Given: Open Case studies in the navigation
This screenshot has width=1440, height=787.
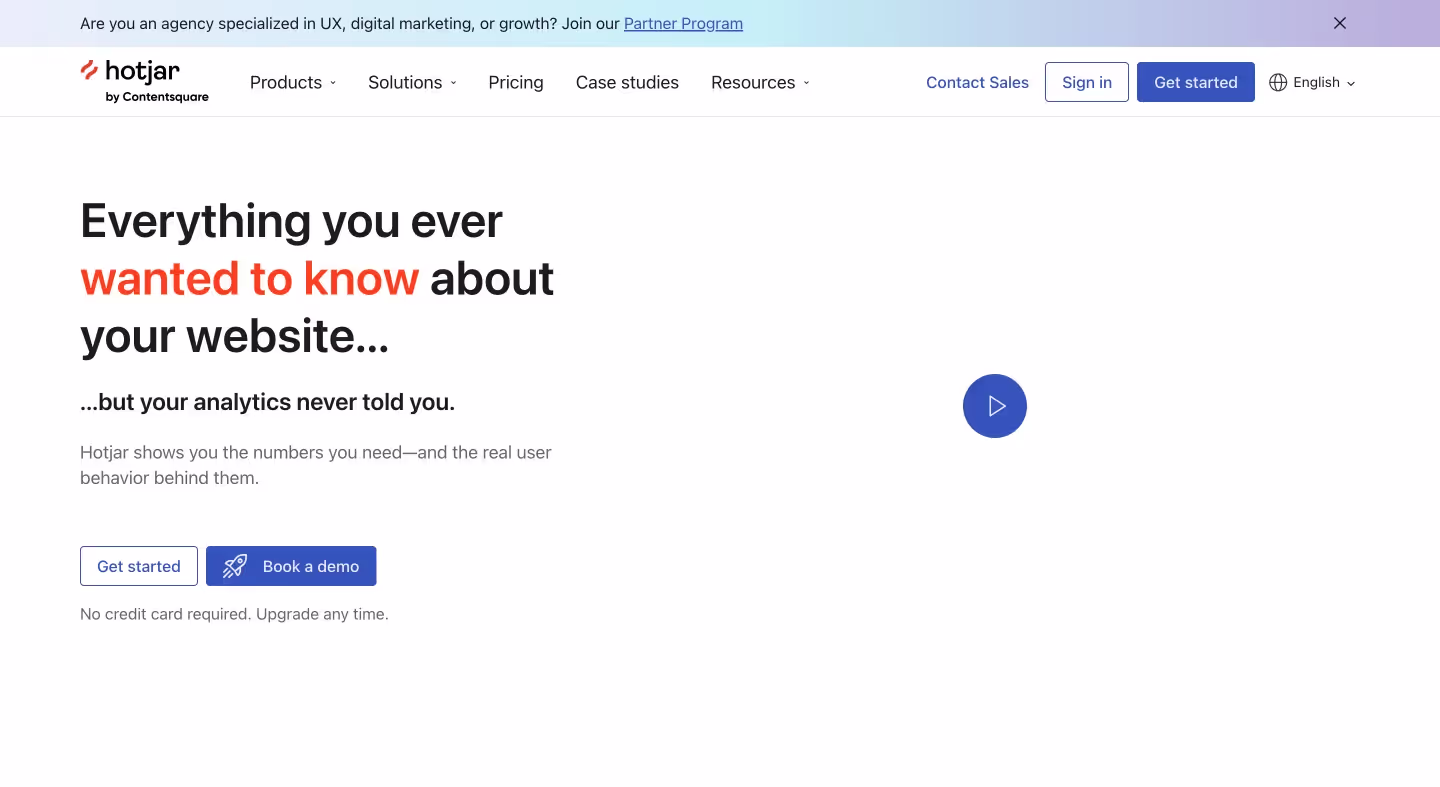Looking at the screenshot, I should click(x=627, y=83).
